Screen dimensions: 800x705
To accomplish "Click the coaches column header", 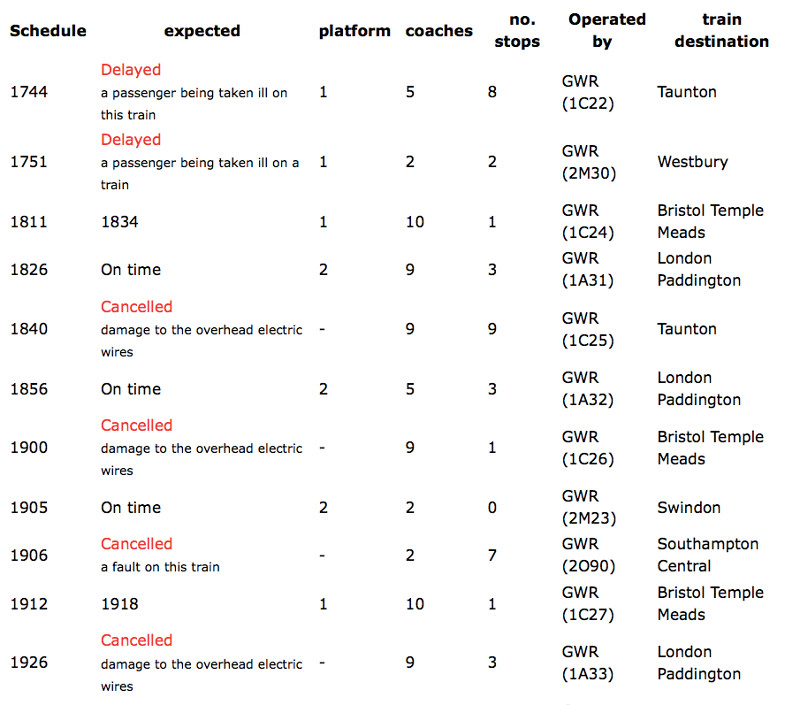I will (x=439, y=31).
